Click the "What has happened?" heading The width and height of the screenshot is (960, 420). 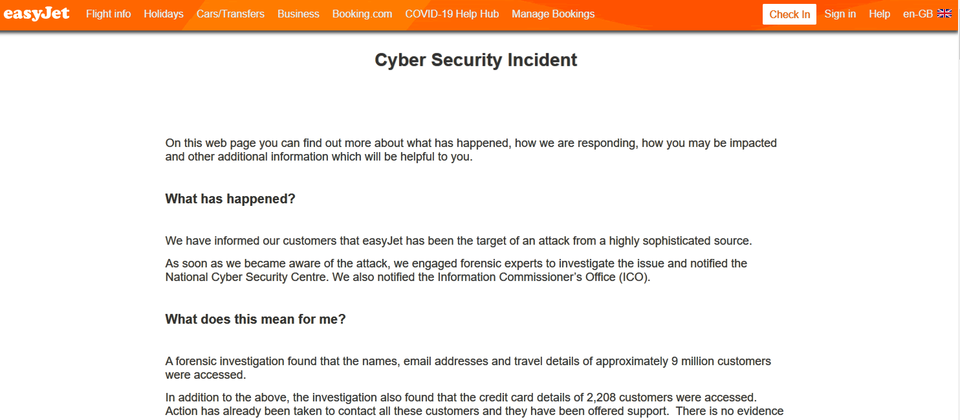pyautogui.click(x=230, y=199)
